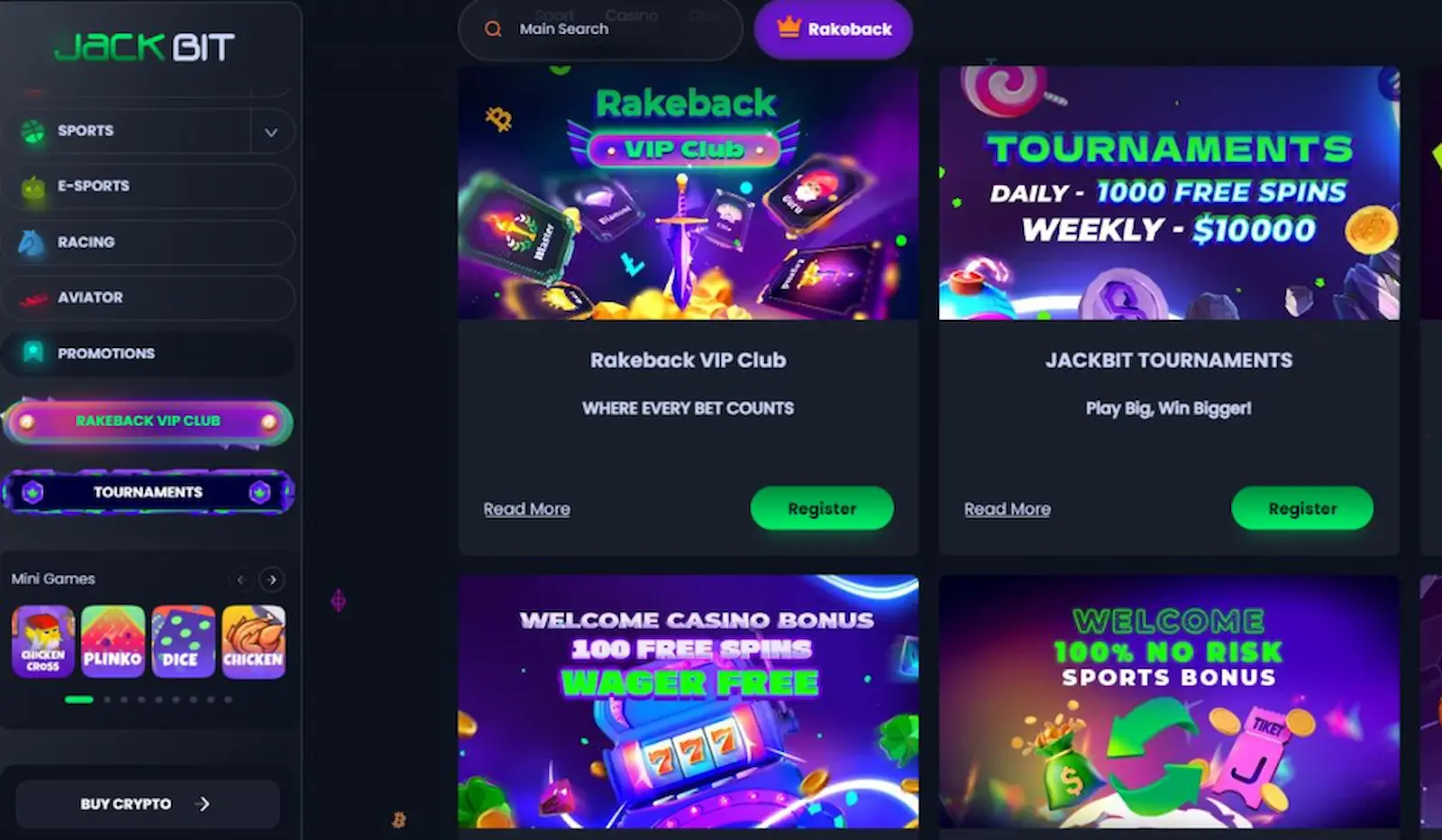
Task: Expand the Sports menu chevron
Action: [271, 132]
